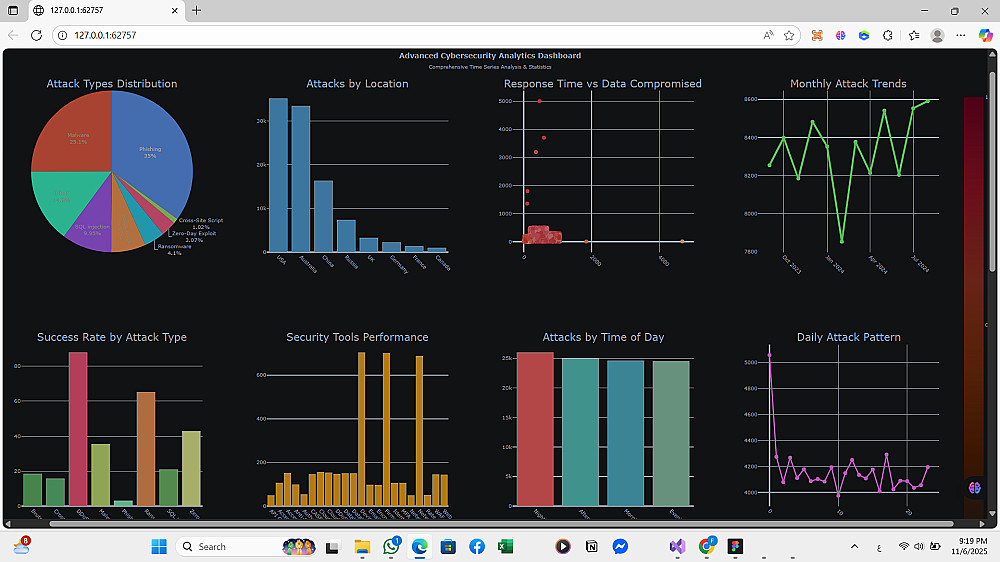Click the Malware pie slice

(x=78, y=138)
